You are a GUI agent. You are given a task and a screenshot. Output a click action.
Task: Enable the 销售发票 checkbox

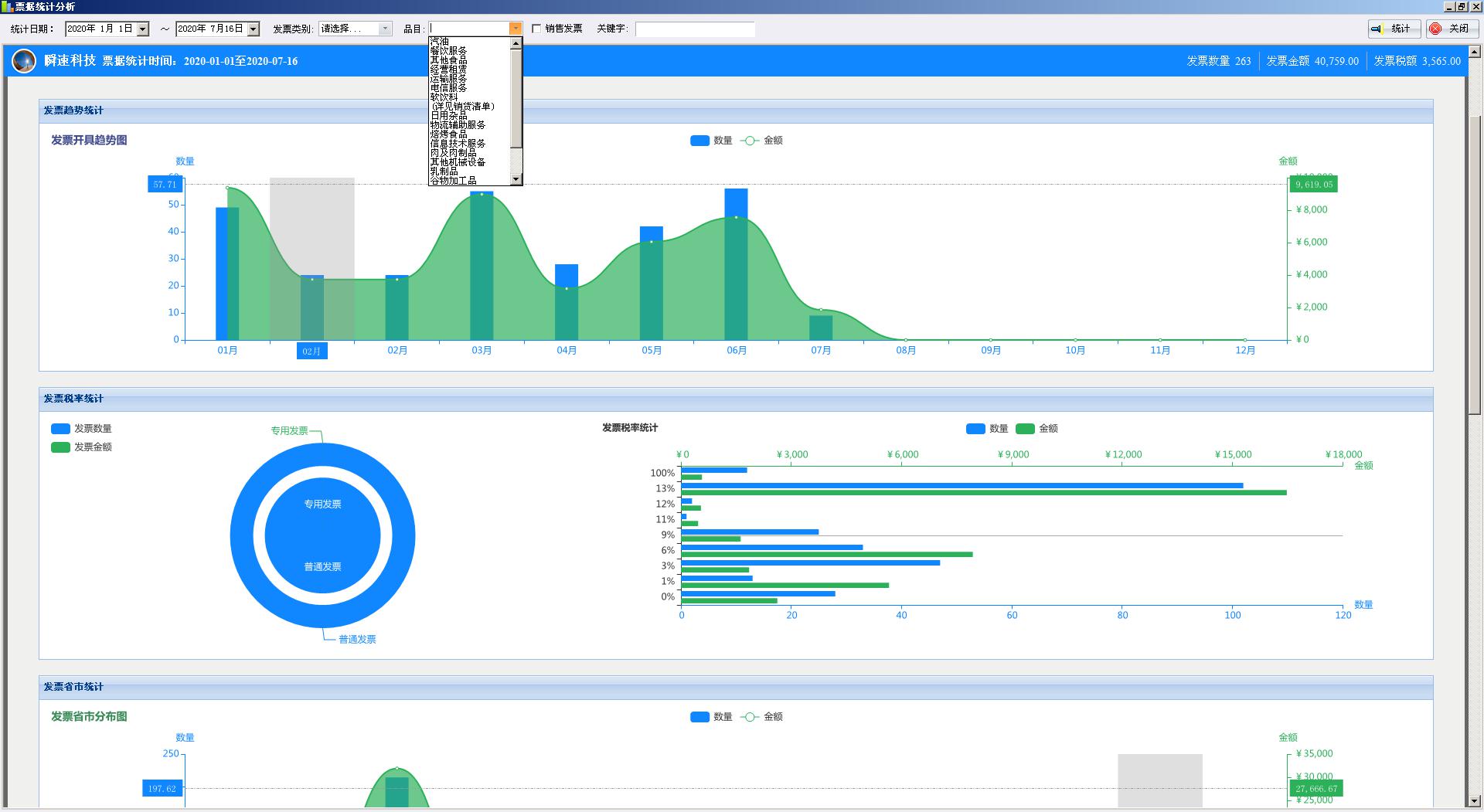tap(536, 29)
